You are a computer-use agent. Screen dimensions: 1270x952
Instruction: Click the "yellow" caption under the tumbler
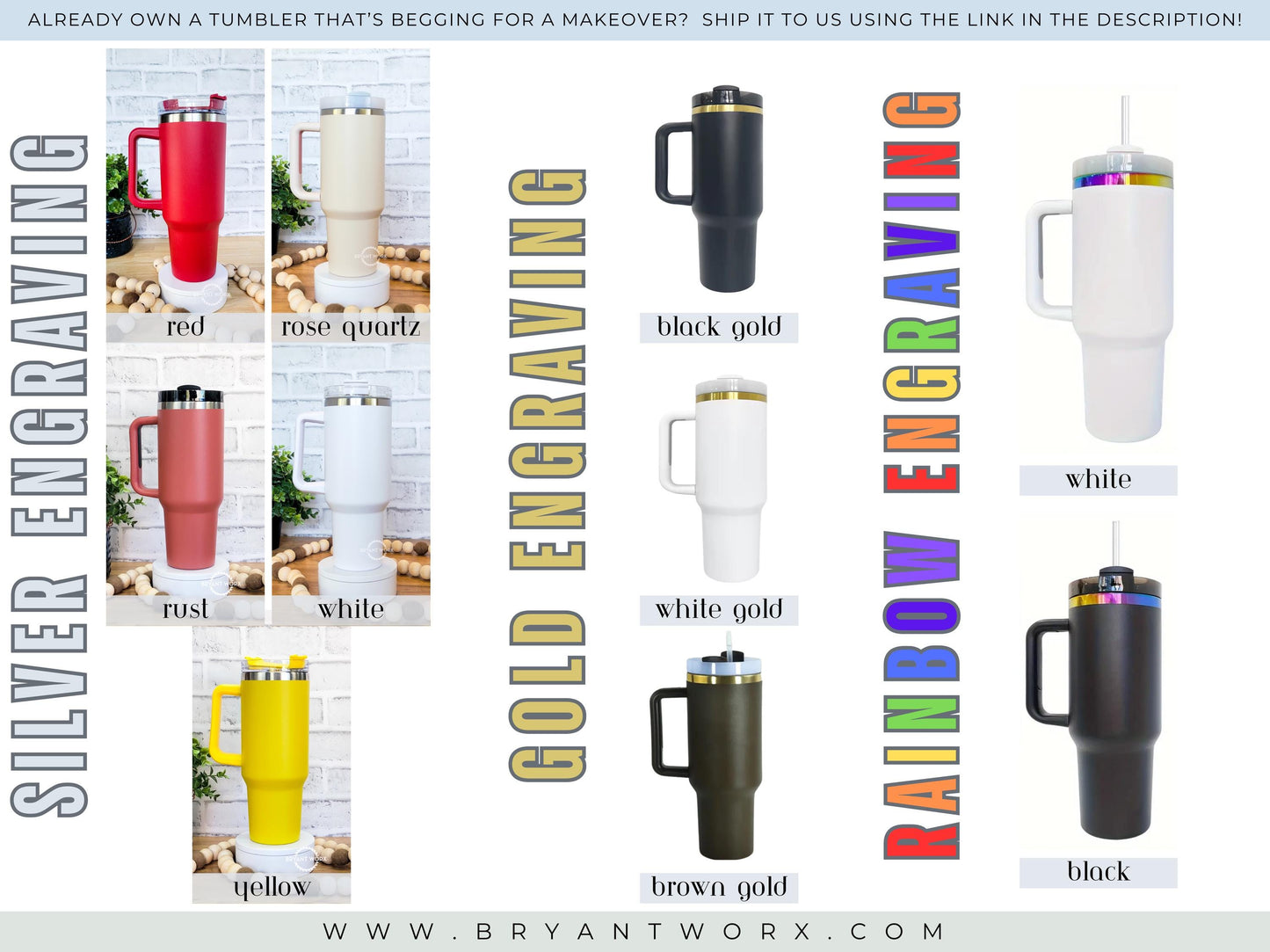pos(272,887)
